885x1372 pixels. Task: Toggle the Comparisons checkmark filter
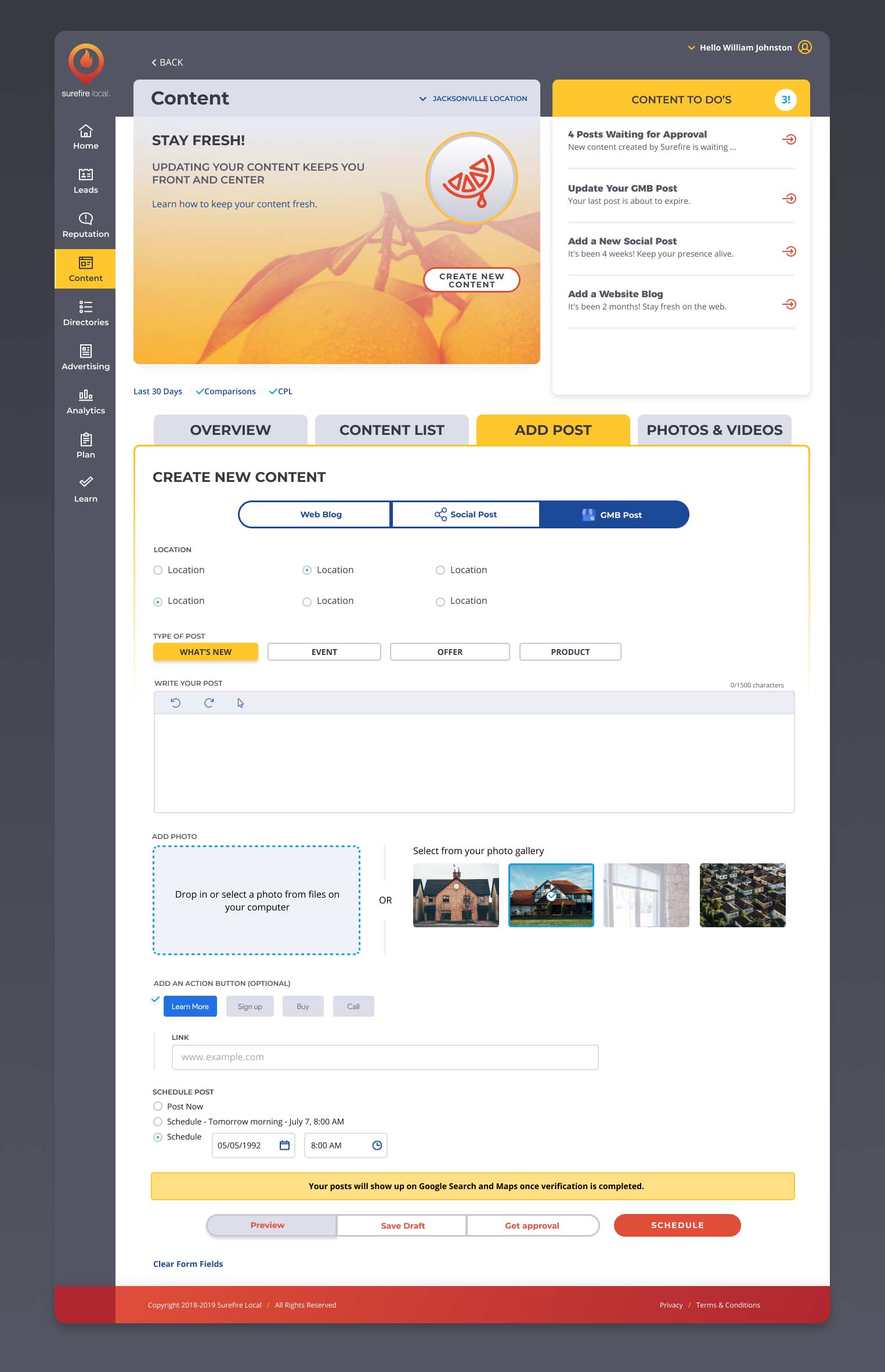coord(226,391)
